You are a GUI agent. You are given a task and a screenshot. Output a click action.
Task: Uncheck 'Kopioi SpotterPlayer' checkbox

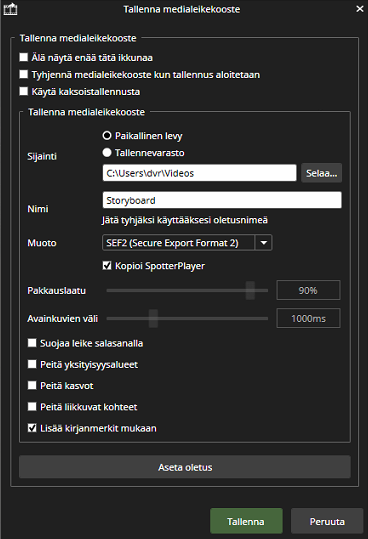coord(107,265)
